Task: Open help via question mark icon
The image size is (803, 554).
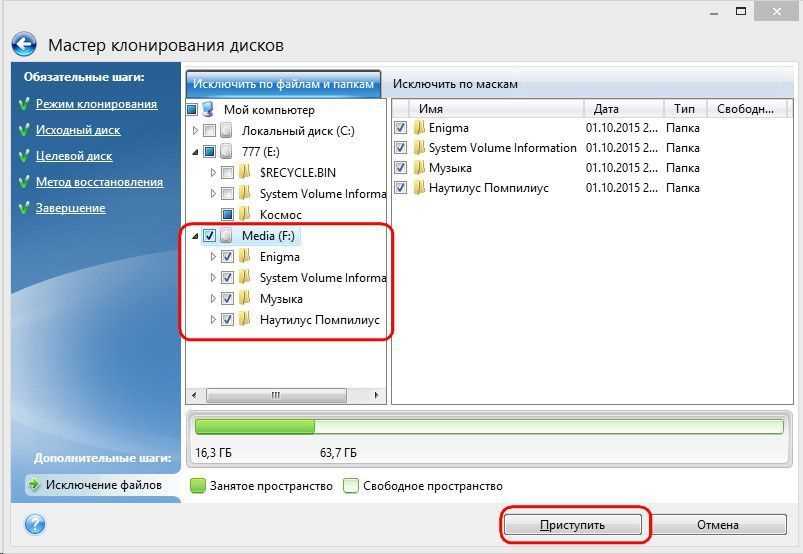Action: tap(34, 524)
